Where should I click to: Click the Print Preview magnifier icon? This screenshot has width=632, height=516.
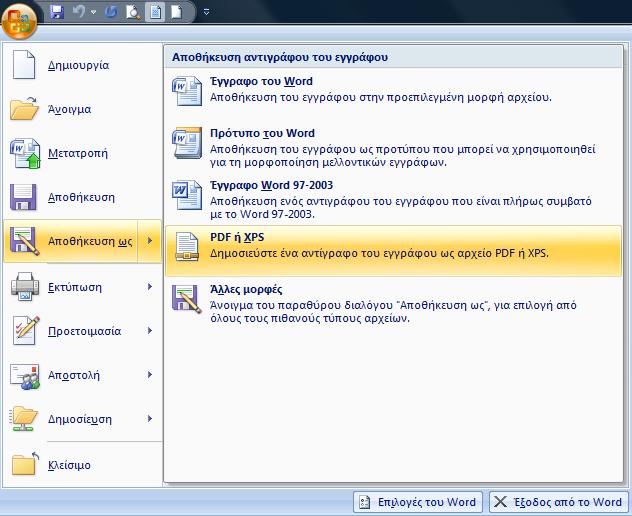pos(133,12)
